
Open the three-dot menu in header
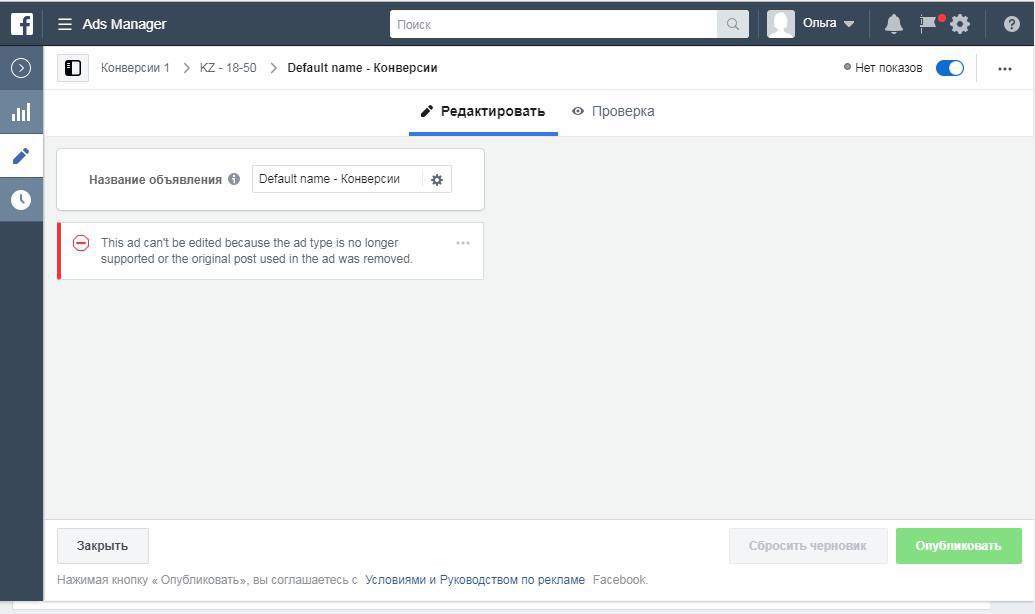(x=1005, y=69)
